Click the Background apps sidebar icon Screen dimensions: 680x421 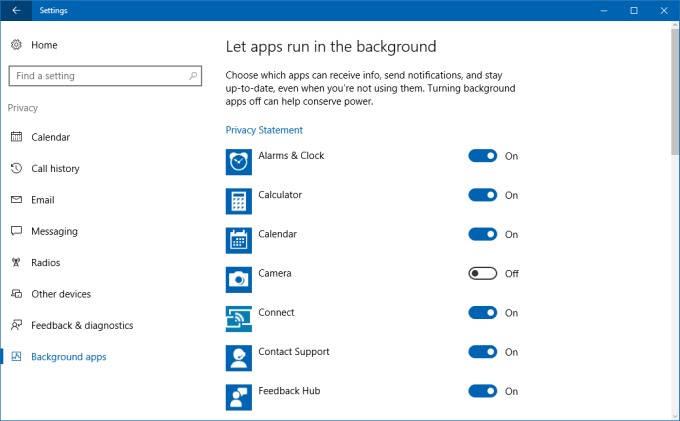16,356
